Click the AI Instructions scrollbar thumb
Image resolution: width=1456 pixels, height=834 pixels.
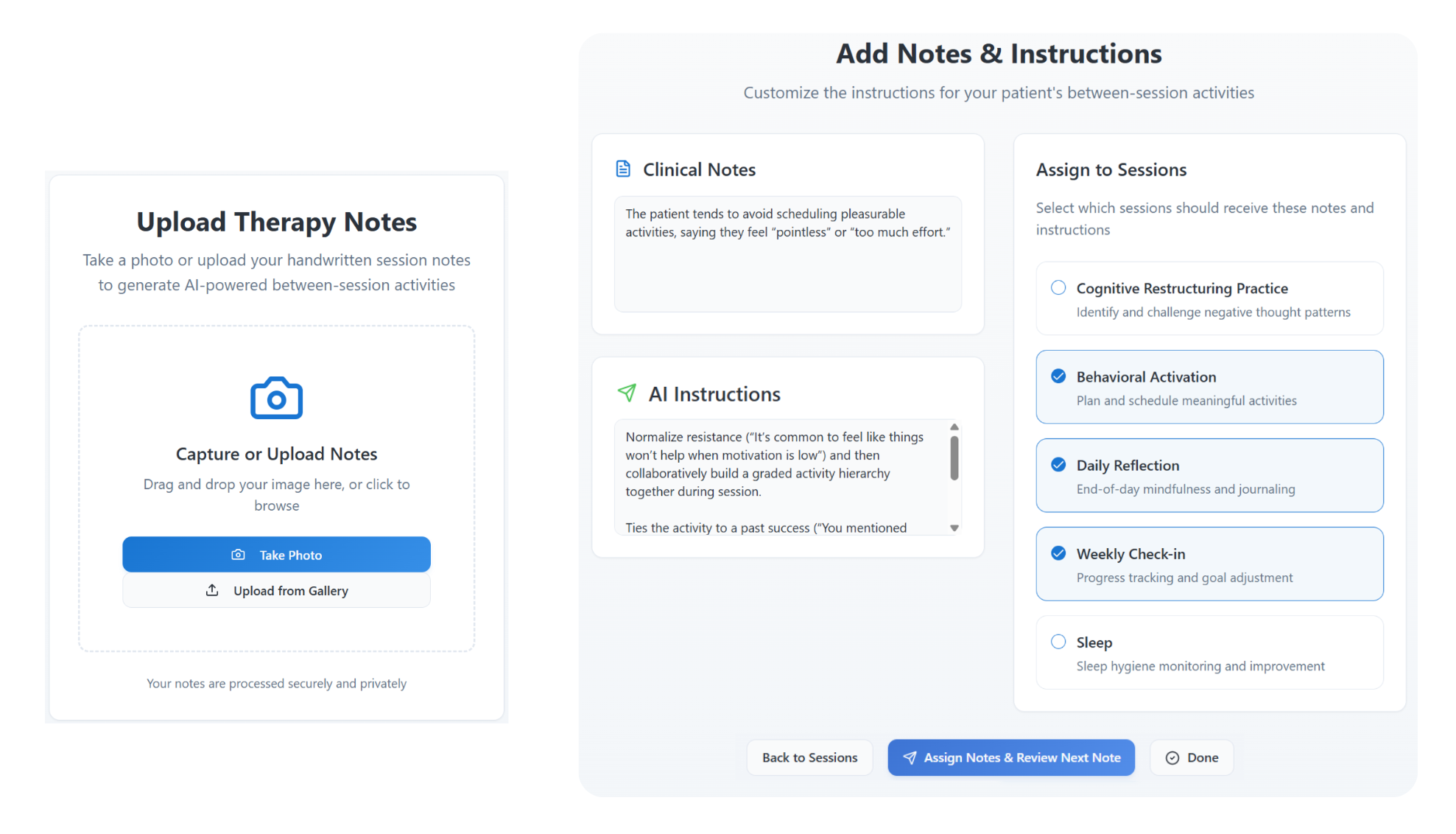954,458
